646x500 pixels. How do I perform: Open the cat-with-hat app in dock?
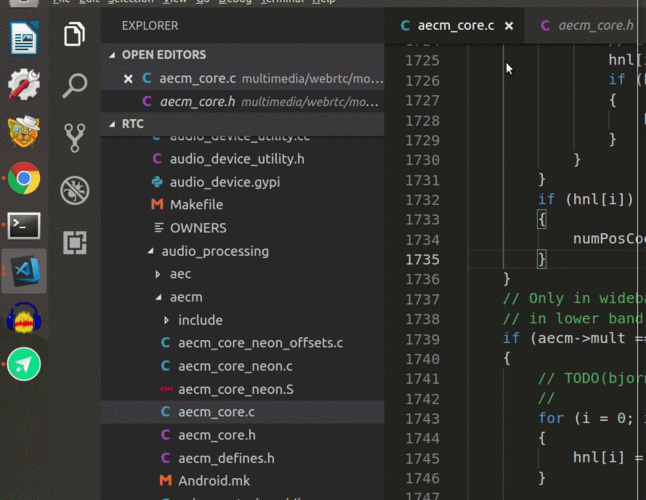24,131
